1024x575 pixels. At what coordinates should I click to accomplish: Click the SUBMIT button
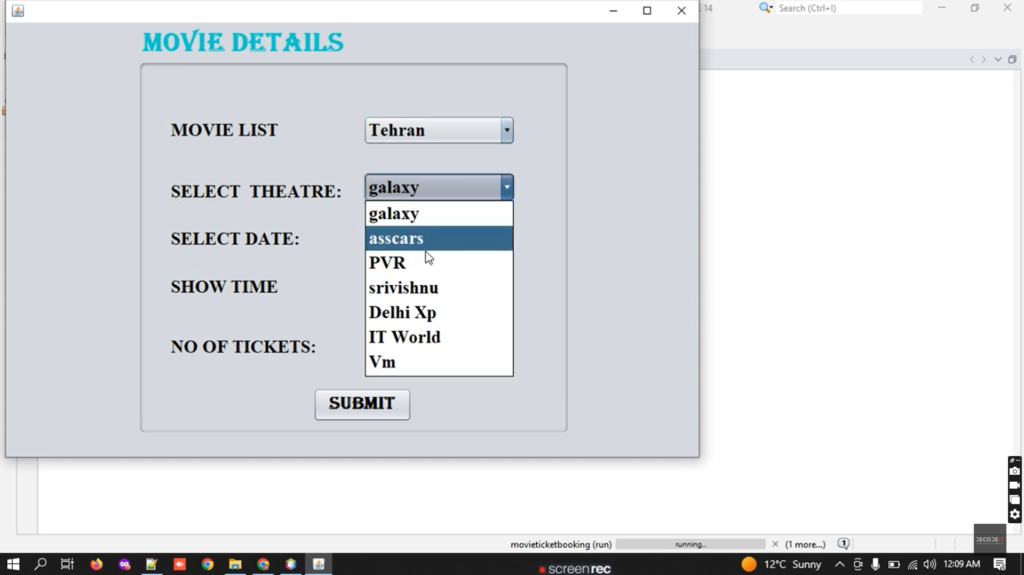[x=362, y=404]
